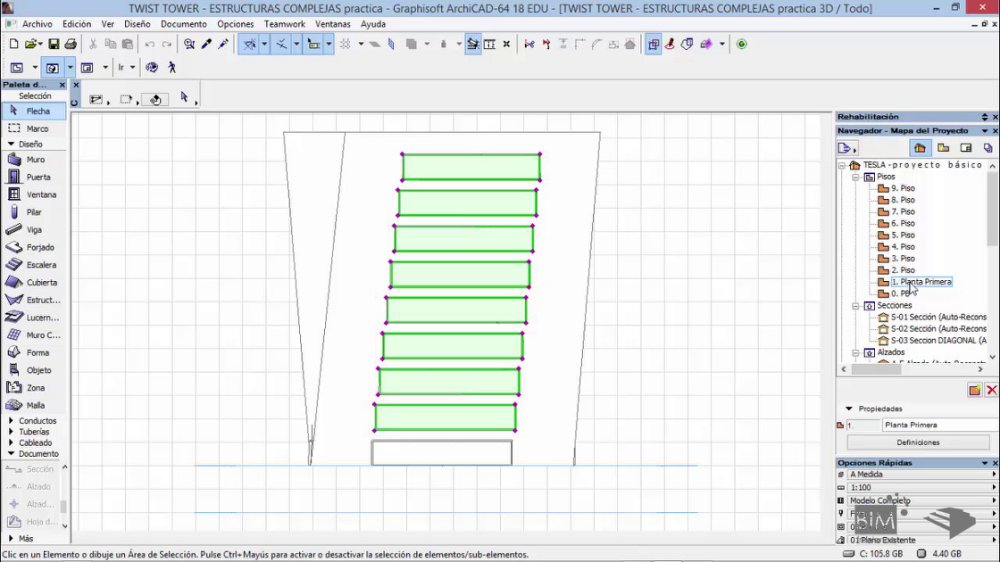1000x562 pixels.
Task: Expand the Conductos toolbox group
Action: (x=11, y=421)
